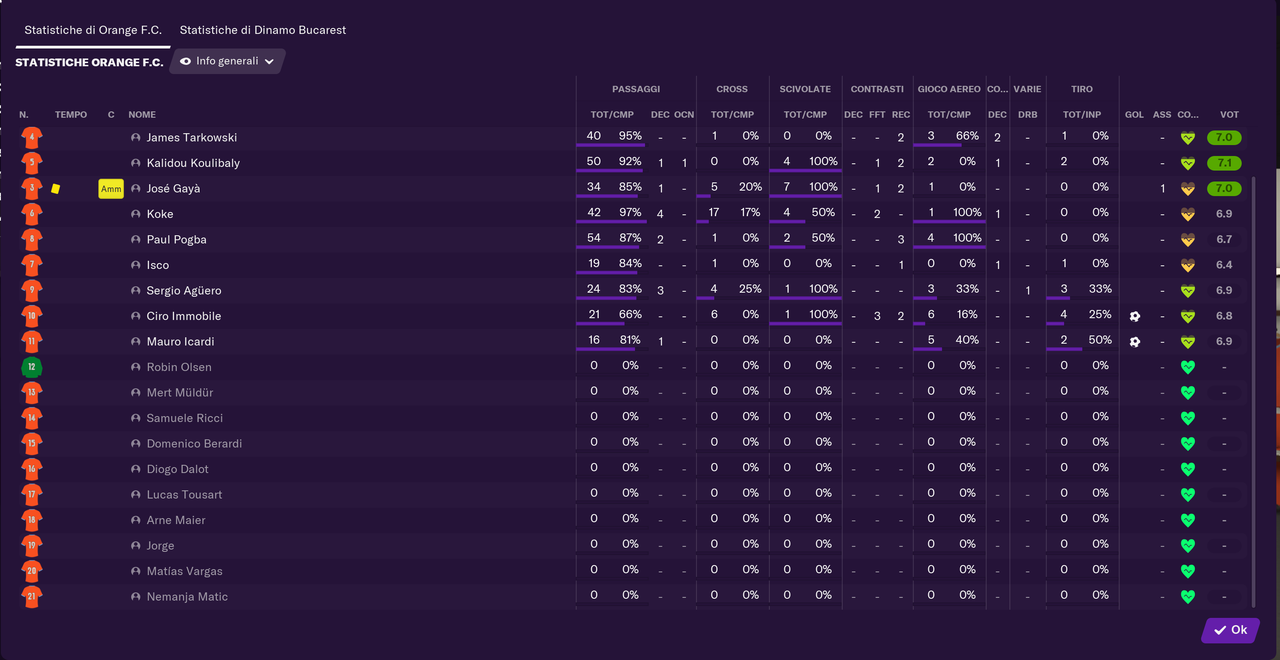Open Kalidou Koulibaly's player profile
Viewport: 1280px width, 660px height.
click(193, 163)
